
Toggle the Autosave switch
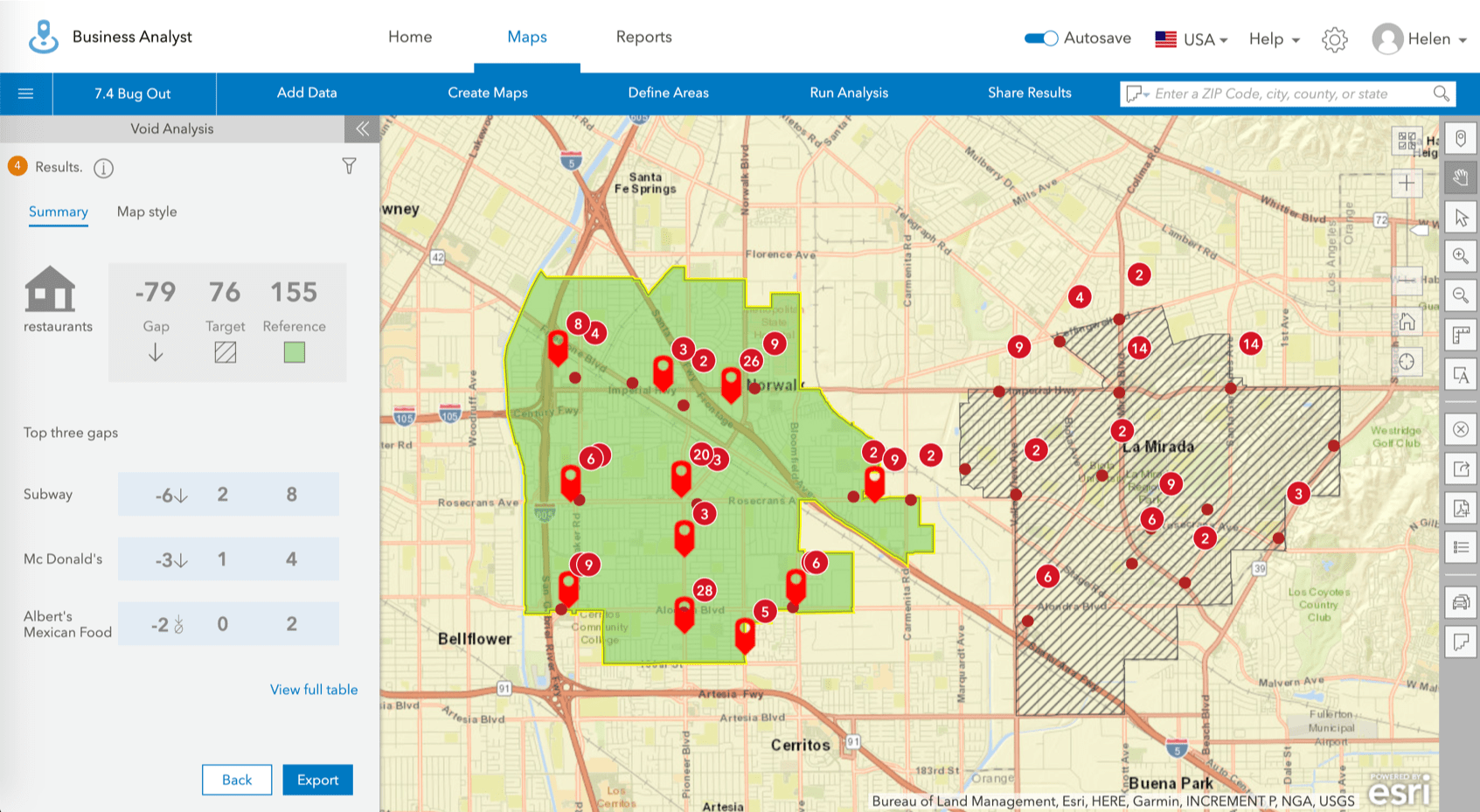(1041, 38)
